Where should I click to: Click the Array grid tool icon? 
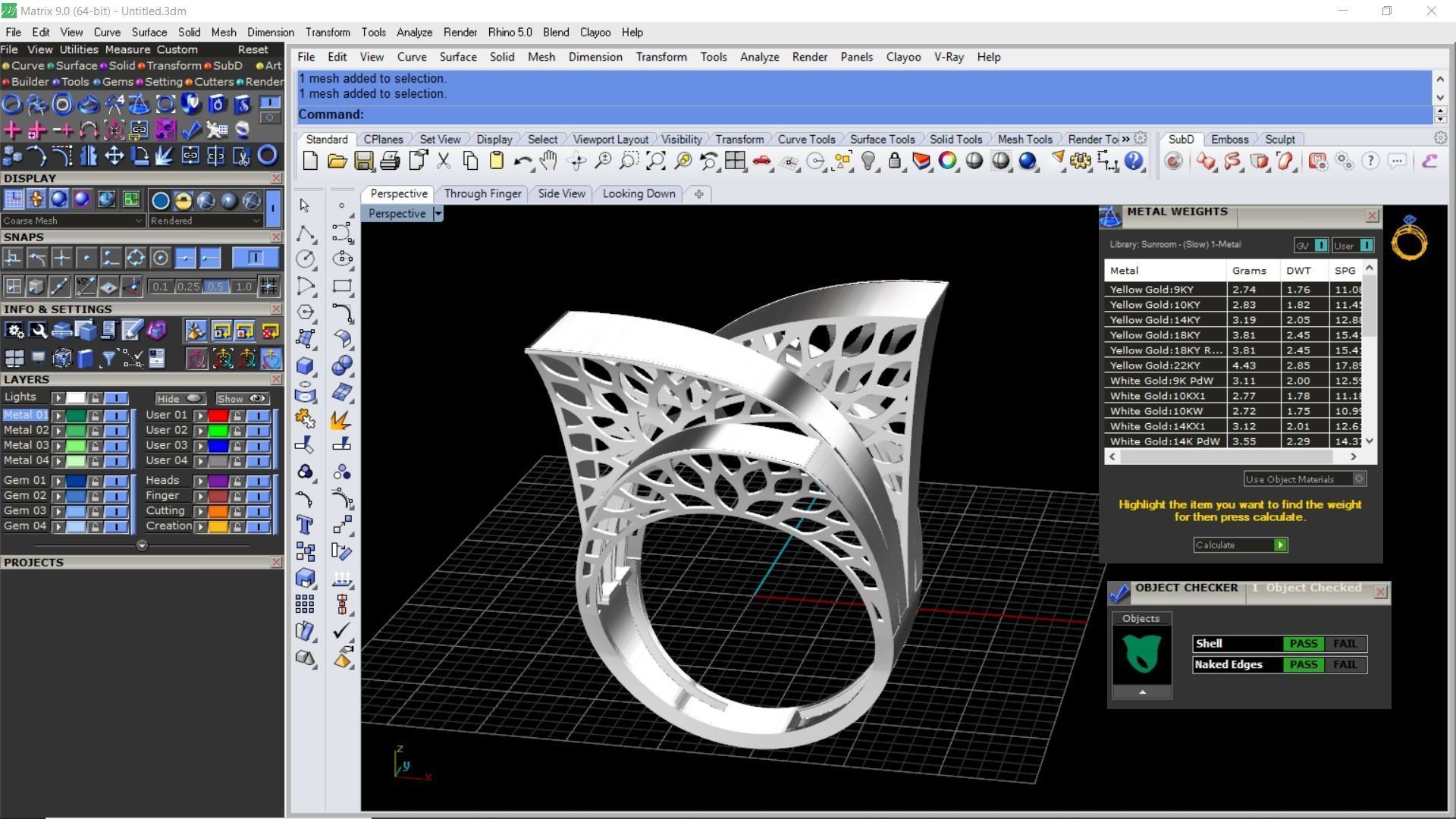pos(305,604)
